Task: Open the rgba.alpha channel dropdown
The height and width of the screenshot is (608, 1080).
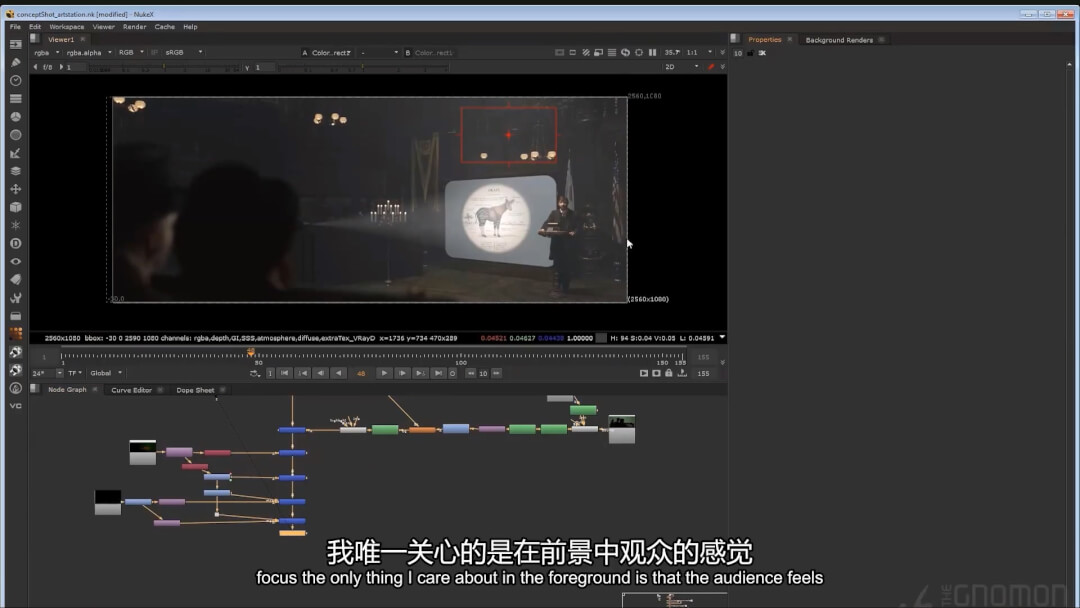Action: (89, 52)
